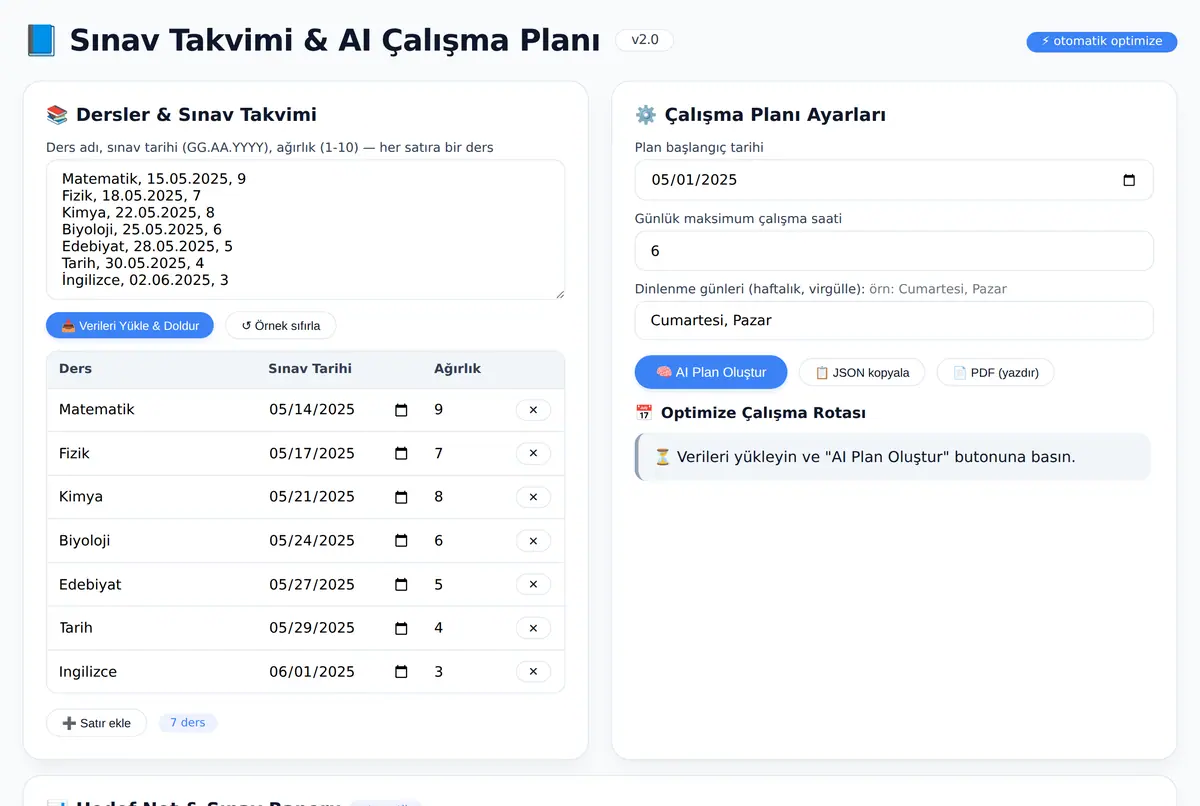Screen dimensions: 1200x806
Task: Edit the Edebiyat course name field
Action: tap(152, 584)
